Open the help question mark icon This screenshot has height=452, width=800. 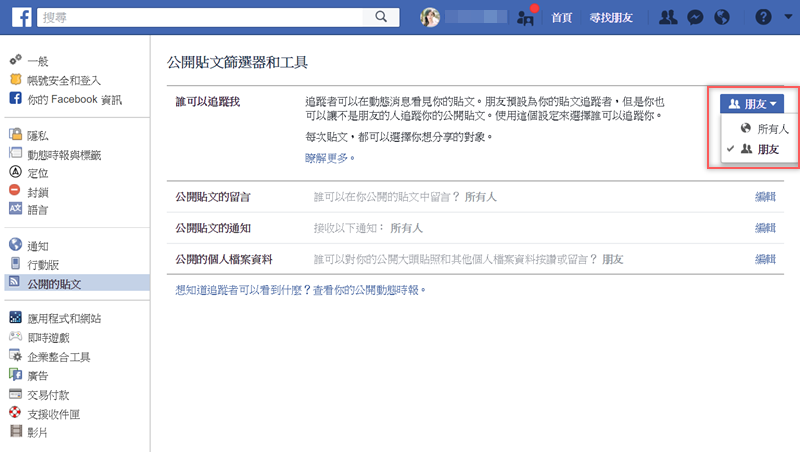point(763,17)
